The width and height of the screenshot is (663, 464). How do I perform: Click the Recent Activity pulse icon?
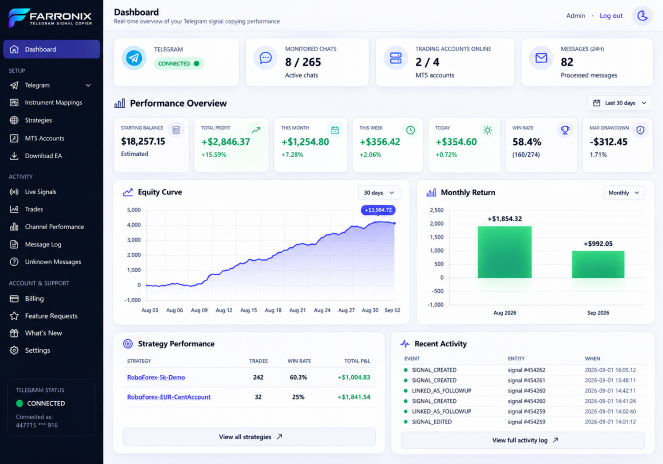[x=405, y=344]
